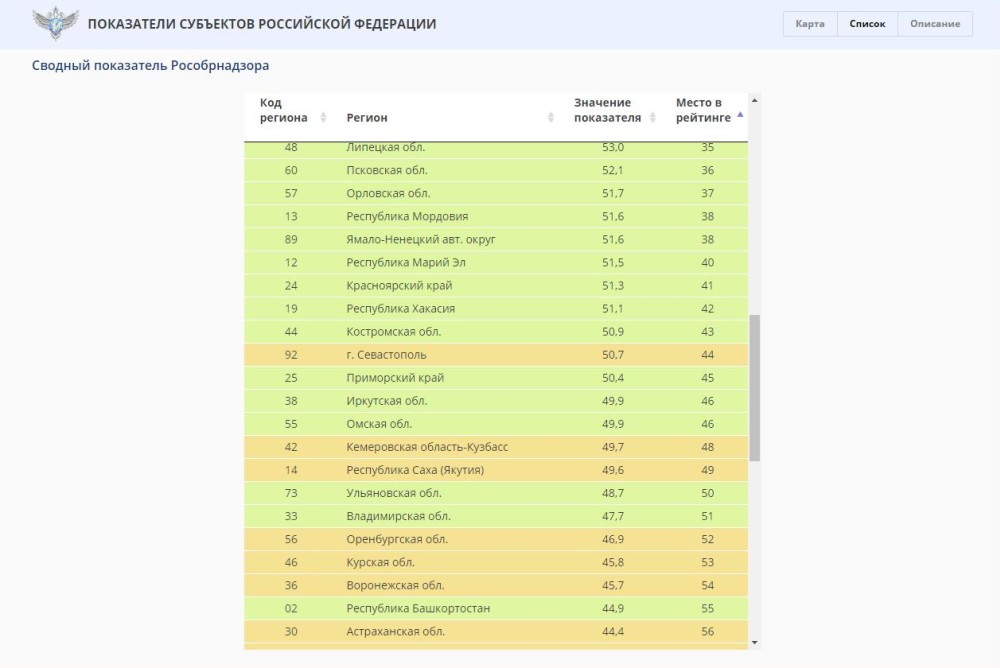Click on Ямало-Ненецкий авт. округ
Screen dimensions: 1000x668
click(x=421, y=239)
